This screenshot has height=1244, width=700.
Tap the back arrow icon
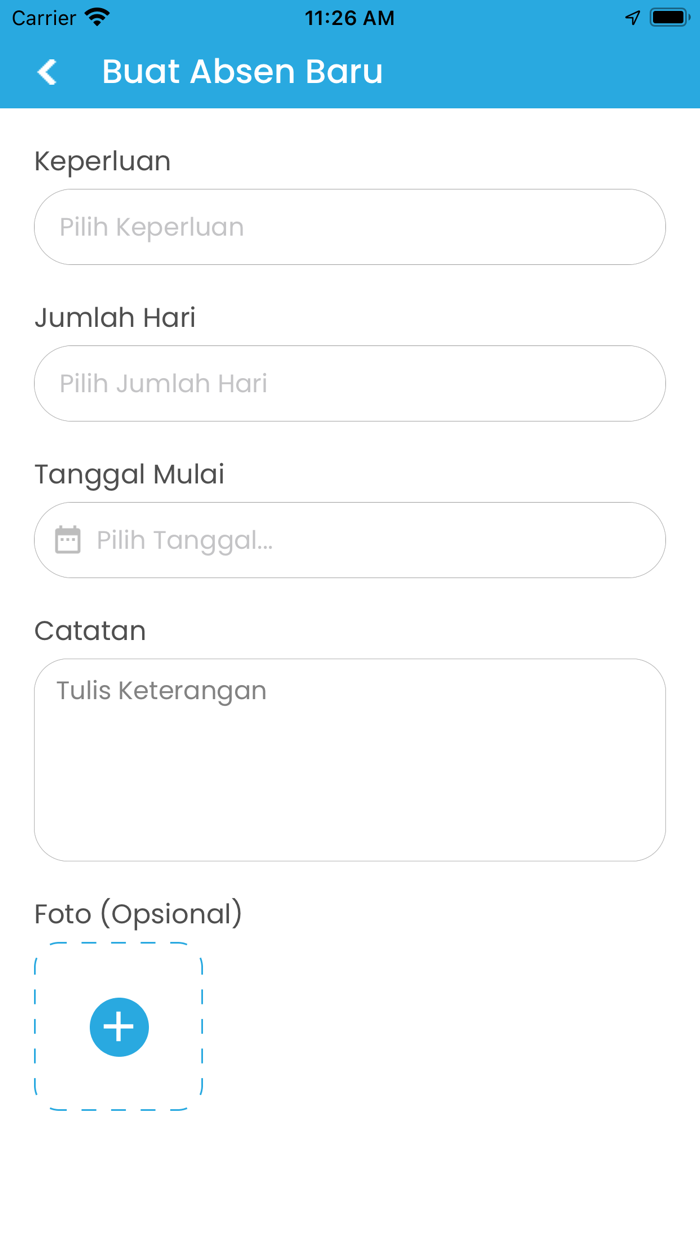47,72
